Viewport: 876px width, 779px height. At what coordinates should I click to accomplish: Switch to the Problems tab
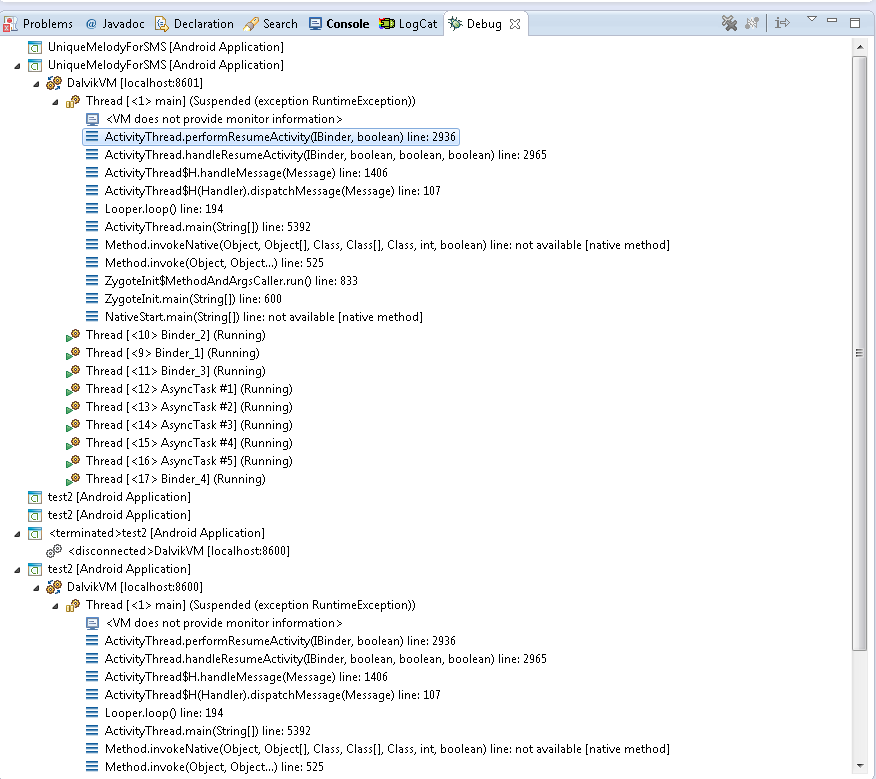click(x=39, y=24)
